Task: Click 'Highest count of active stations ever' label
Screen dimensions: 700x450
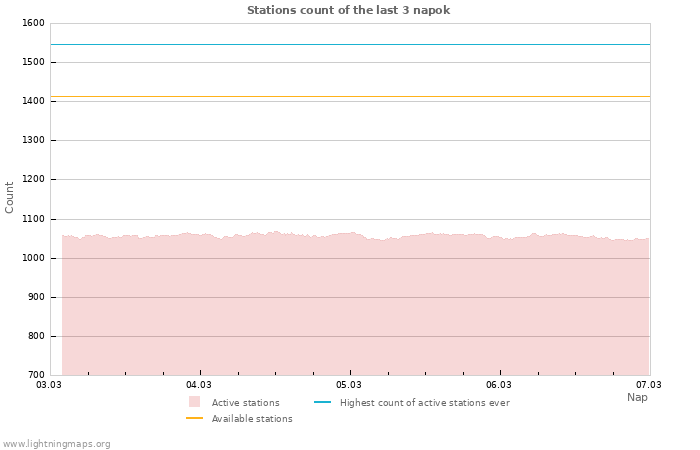Action: click(x=425, y=403)
